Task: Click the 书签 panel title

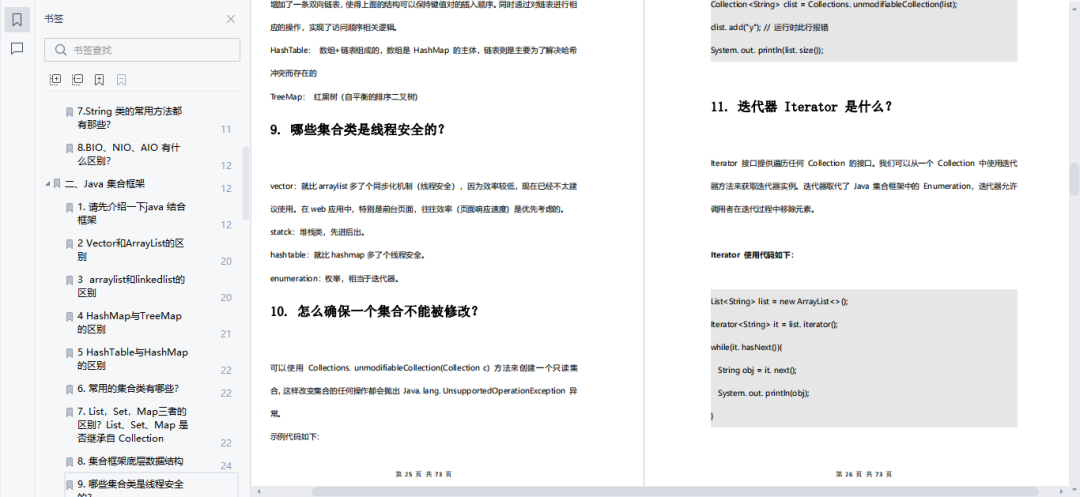Action: [x=54, y=19]
